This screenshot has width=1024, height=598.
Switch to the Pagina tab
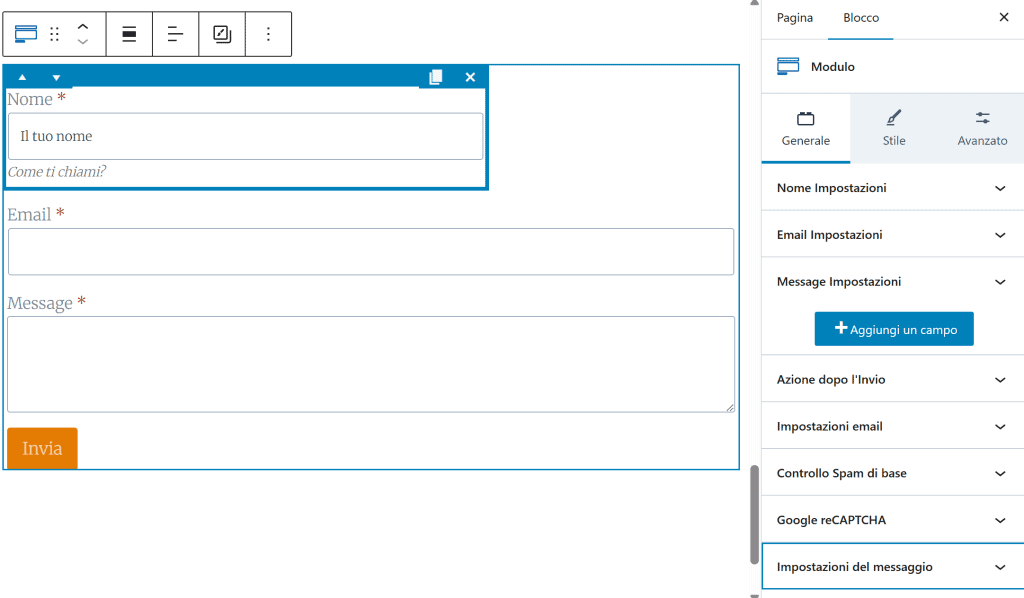click(x=795, y=18)
